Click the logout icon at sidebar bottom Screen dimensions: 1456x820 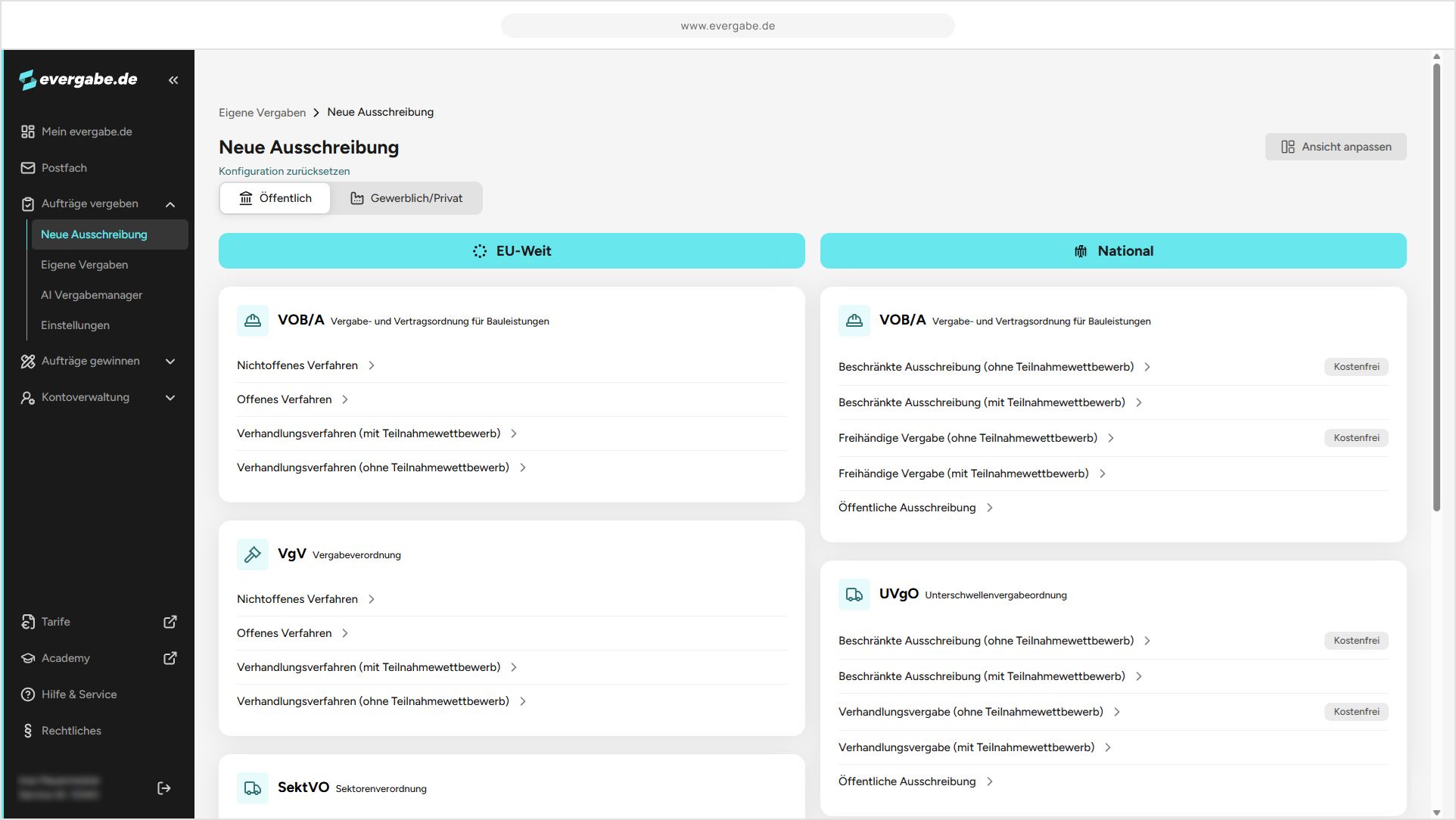pos(163,788)
